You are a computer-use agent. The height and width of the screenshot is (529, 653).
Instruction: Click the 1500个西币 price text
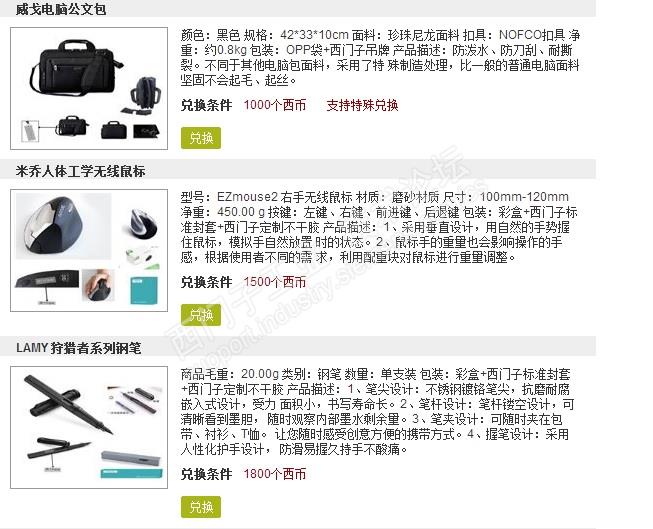(274, 282)
